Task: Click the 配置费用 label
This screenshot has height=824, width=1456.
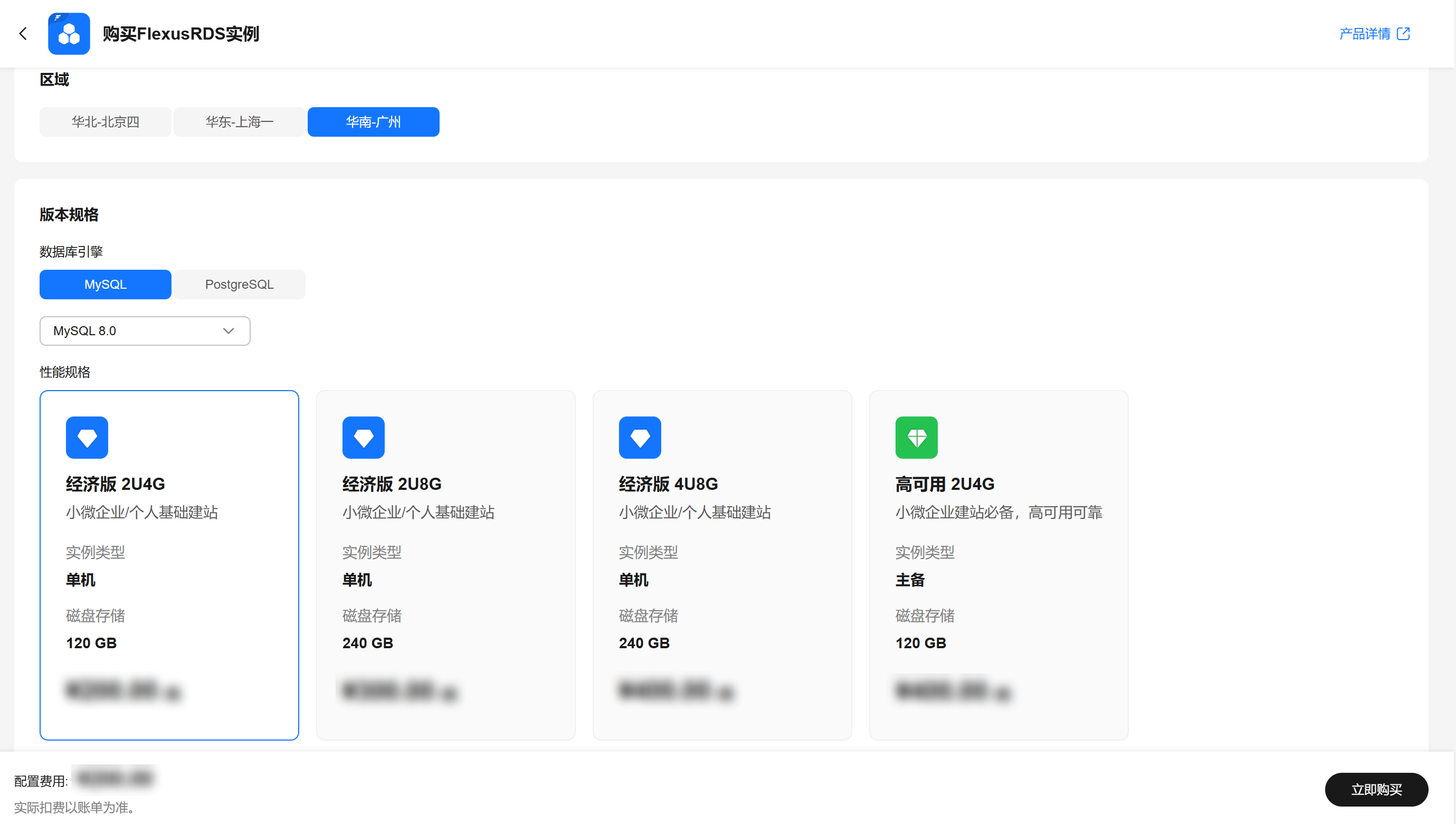Action: pos(41,782)
